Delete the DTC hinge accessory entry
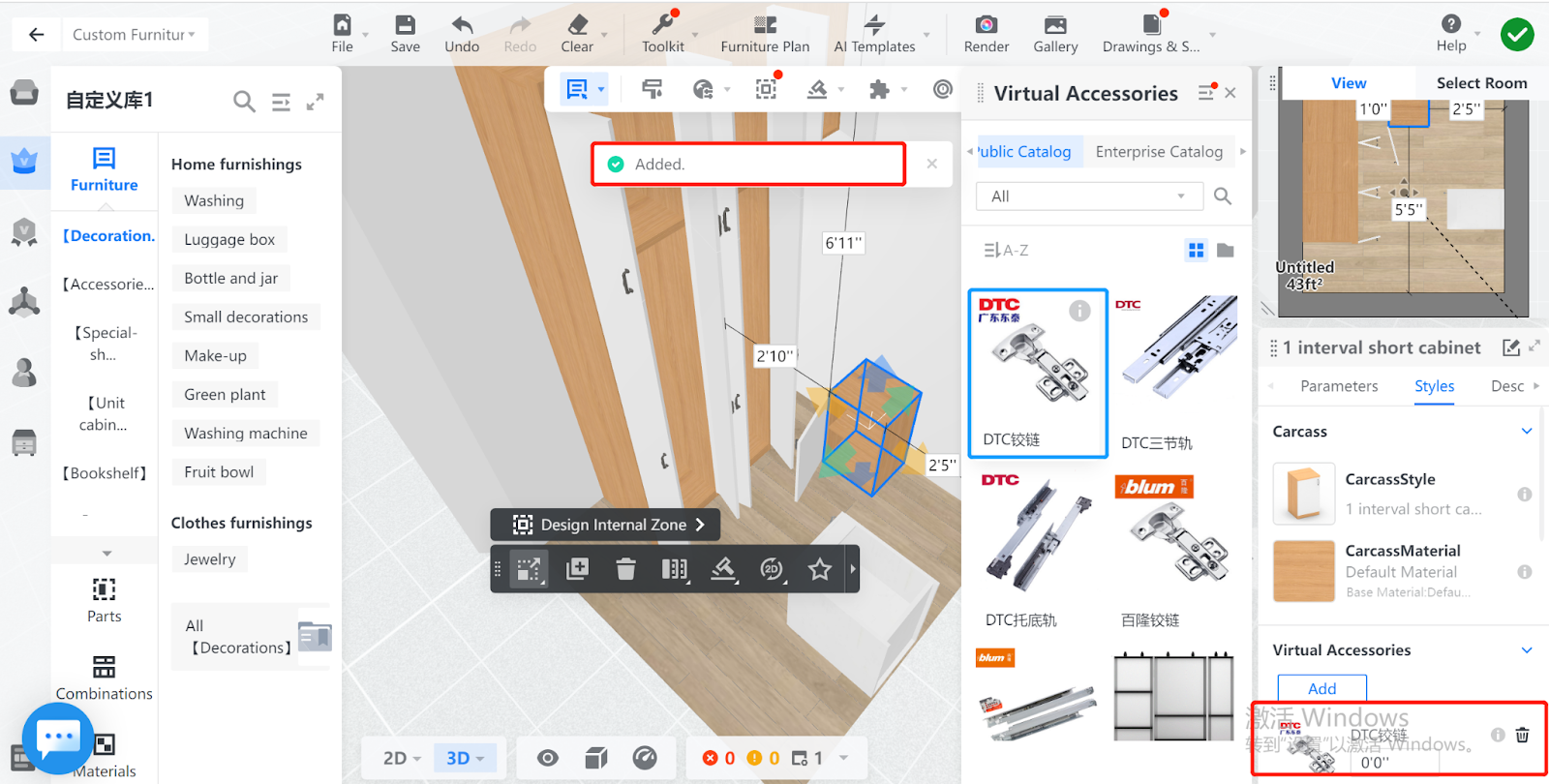Viewport: 1549px width, 784px height. point(1522,736)
